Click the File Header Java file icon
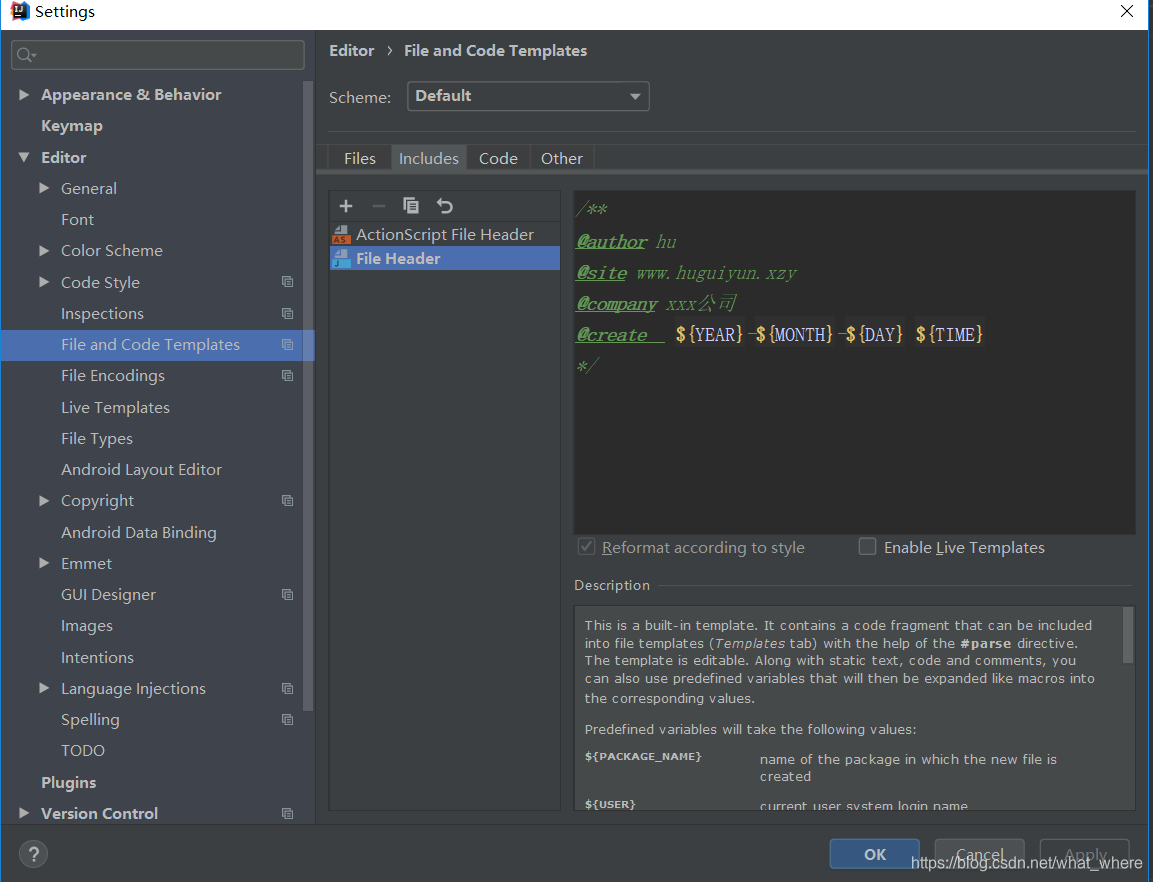The height and width of the screenshot is (882, 1153). pyautogui.click(x=340, y=258)
